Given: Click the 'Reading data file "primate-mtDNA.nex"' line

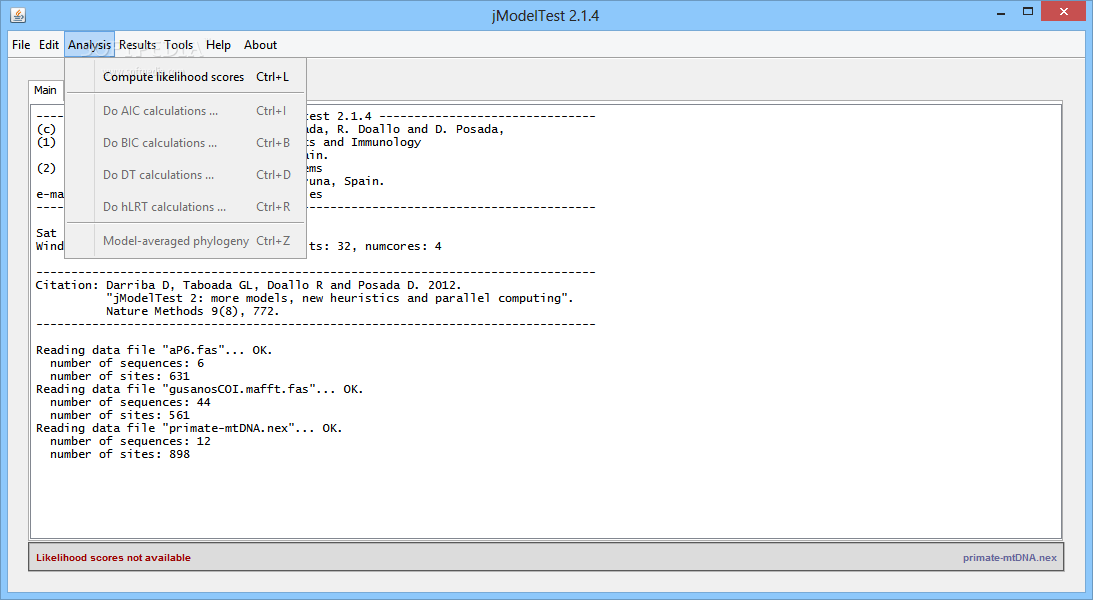Looking at the screenshot, I should point(189,428).
